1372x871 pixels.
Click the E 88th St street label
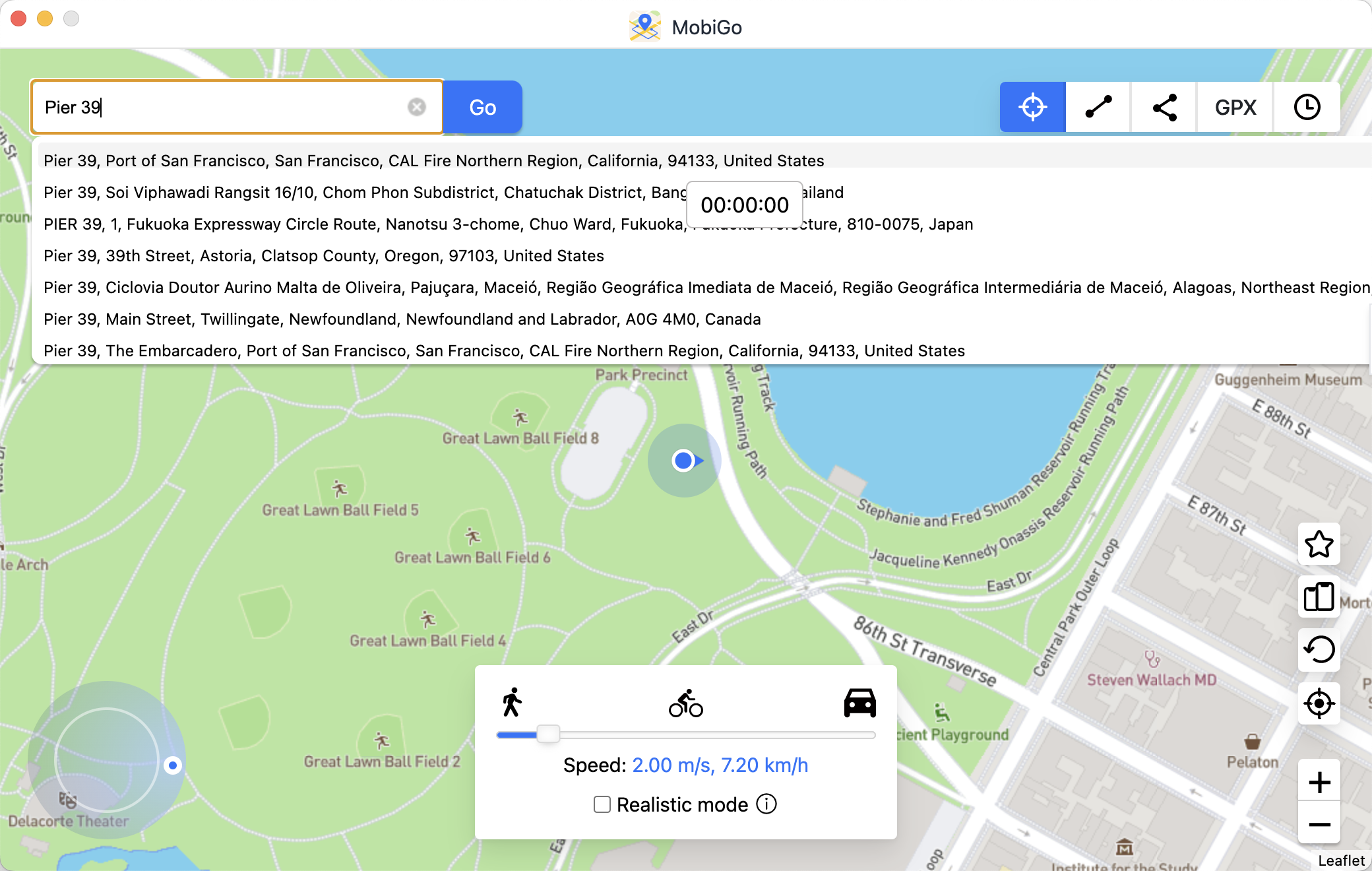(x=1282, y=418)
